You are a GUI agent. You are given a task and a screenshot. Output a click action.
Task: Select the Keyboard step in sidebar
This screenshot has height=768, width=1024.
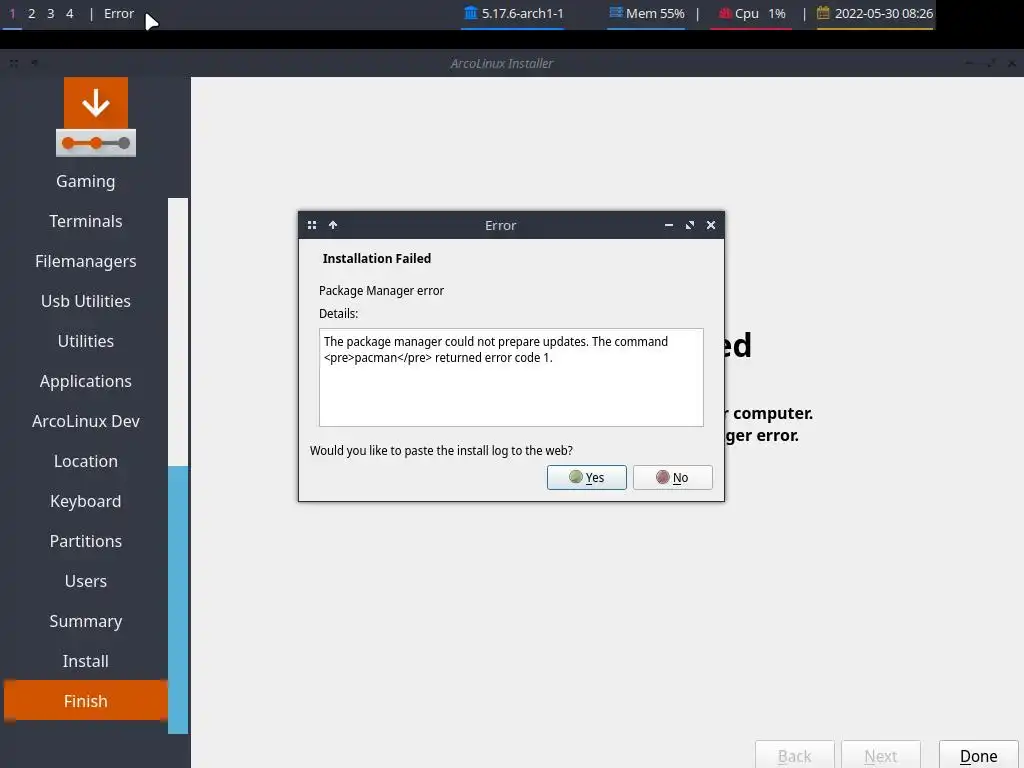click(x=86, y=501)
